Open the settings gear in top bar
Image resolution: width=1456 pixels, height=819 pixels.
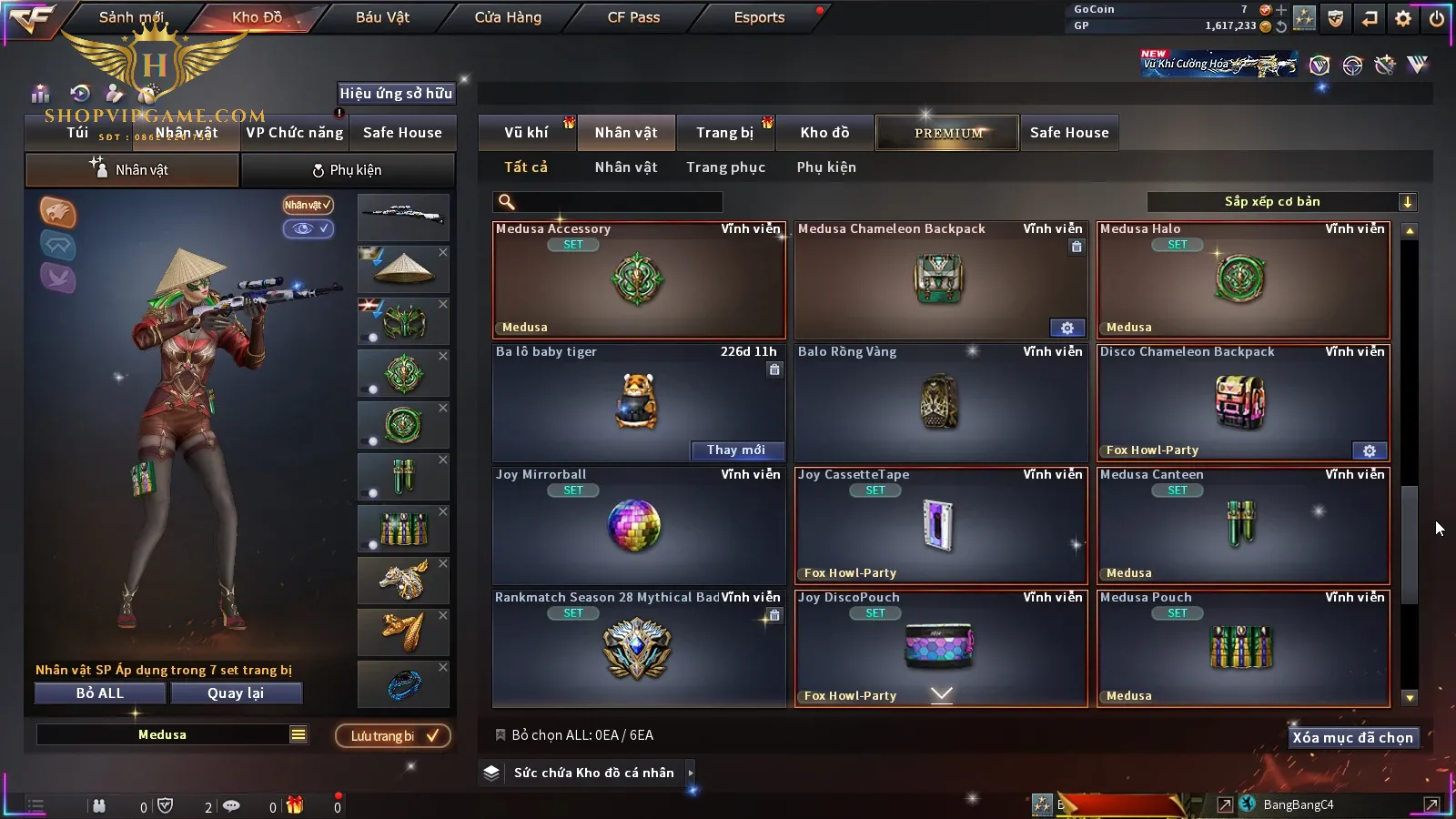[x=1403, y=18]
